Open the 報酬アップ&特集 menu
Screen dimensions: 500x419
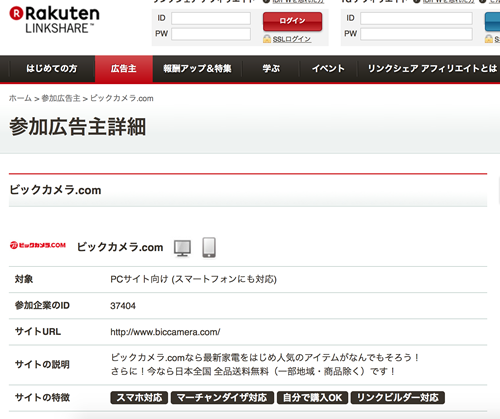pos(197,69)
